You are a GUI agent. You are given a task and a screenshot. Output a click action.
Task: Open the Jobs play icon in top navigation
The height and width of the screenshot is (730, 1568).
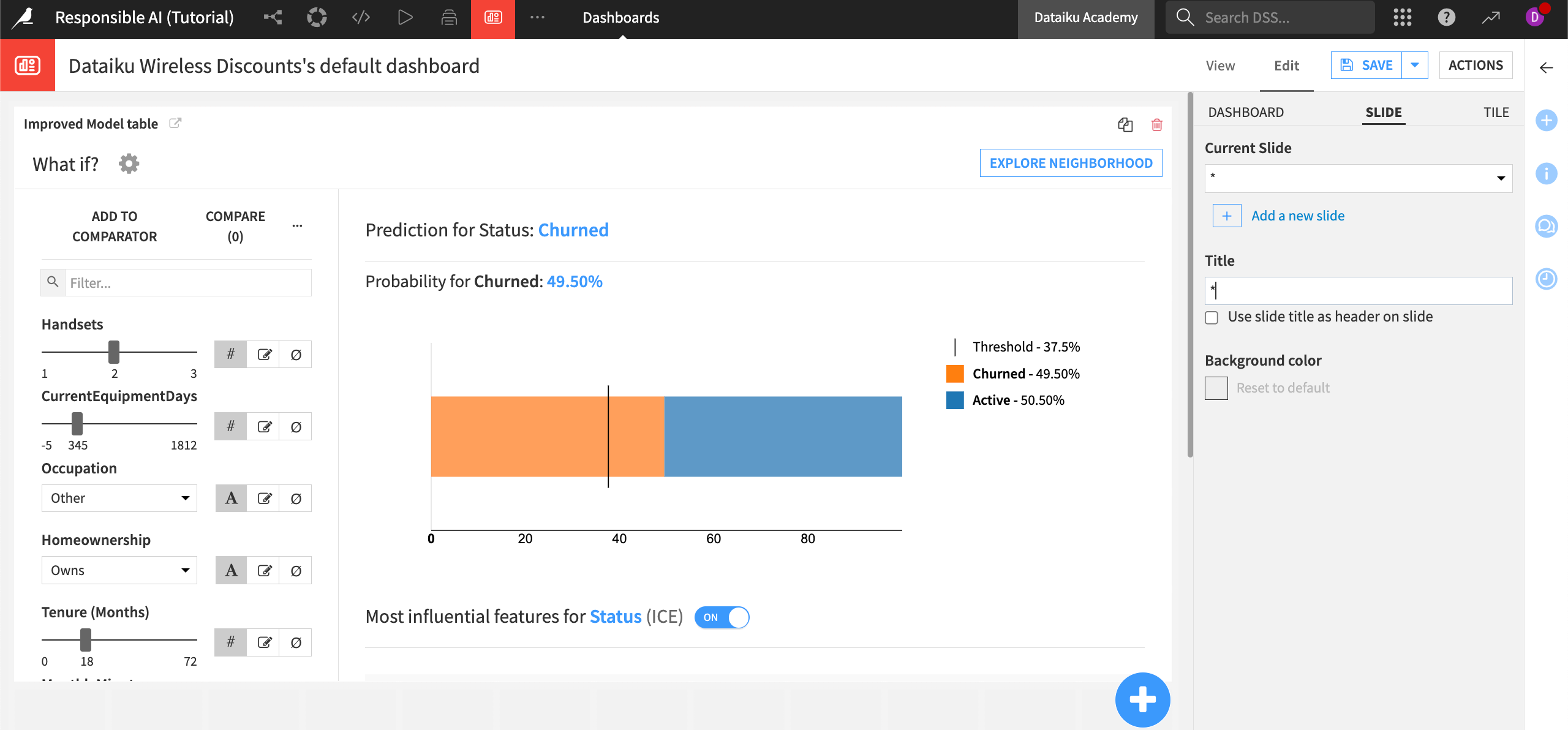(405, 17)
